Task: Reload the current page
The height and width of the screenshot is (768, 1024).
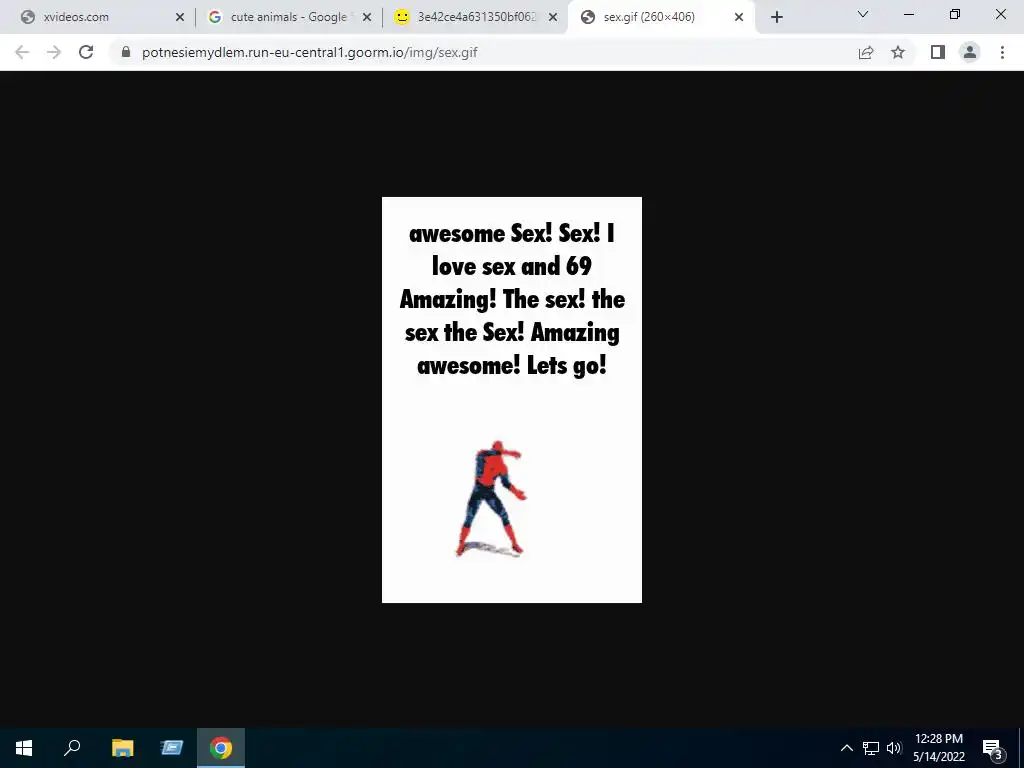Action: click(86, 52)
